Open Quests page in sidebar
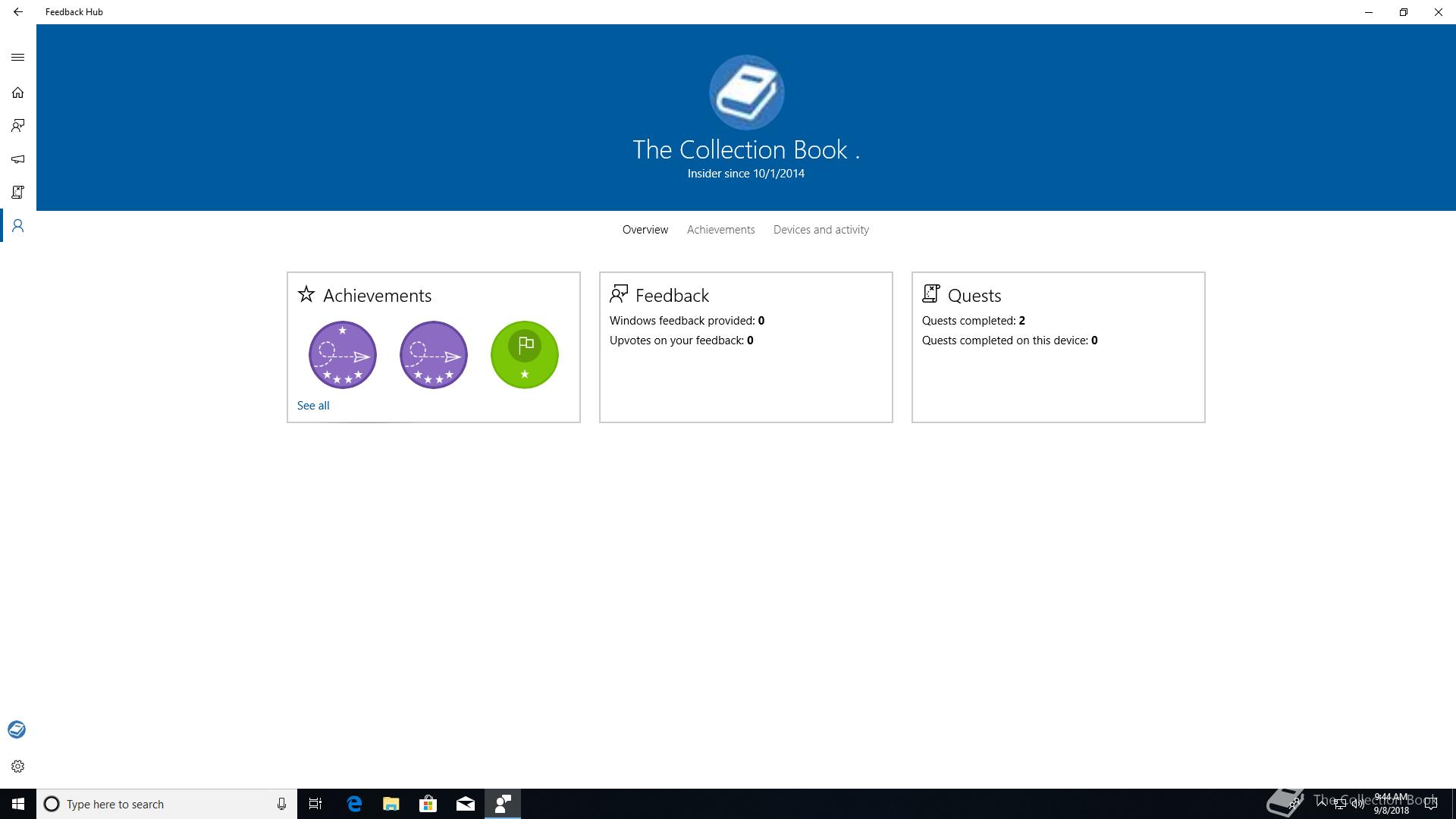 coord(18,193)
